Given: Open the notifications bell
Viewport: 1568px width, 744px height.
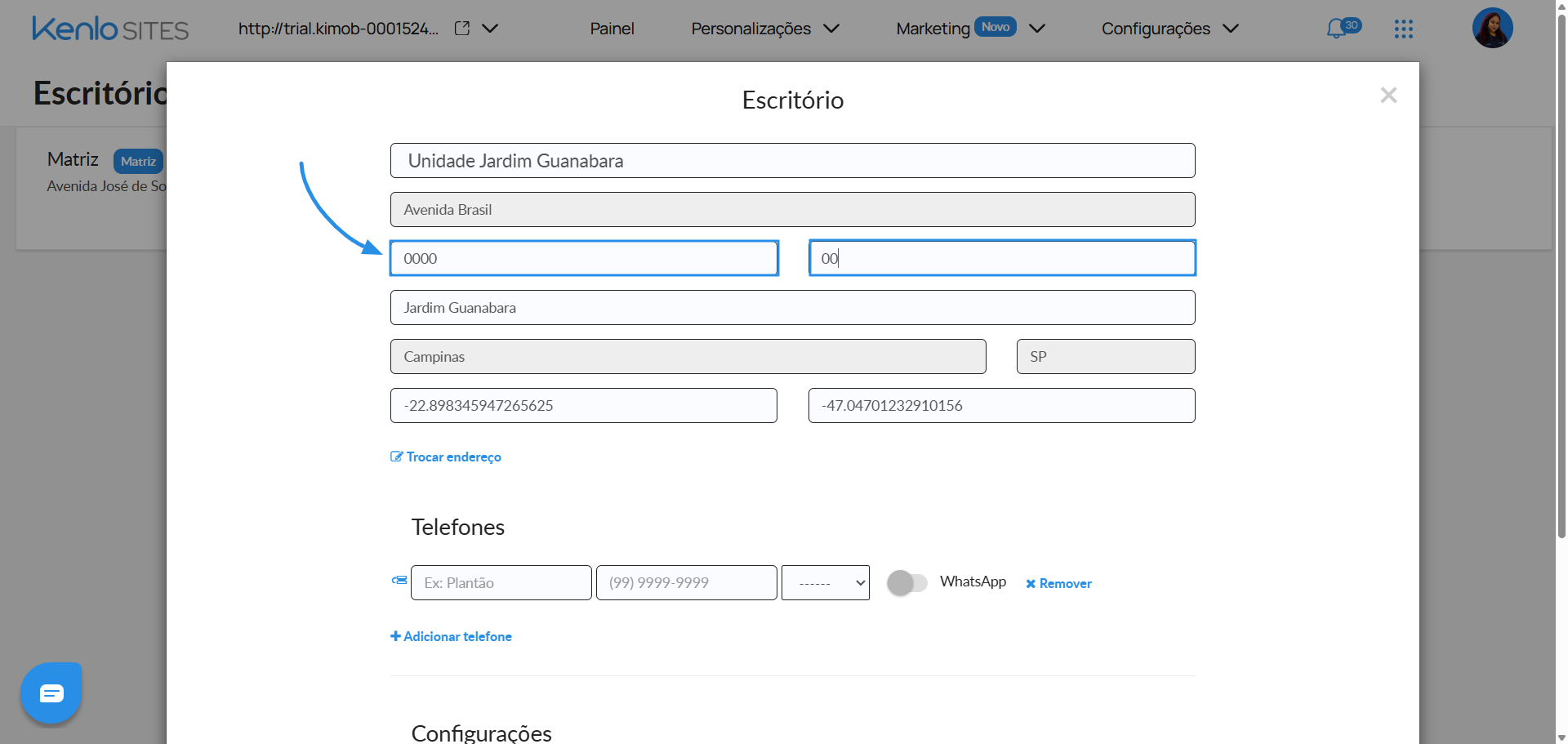Looking at the screenshot, I should pyautogui.click(x=1337, y=29).
